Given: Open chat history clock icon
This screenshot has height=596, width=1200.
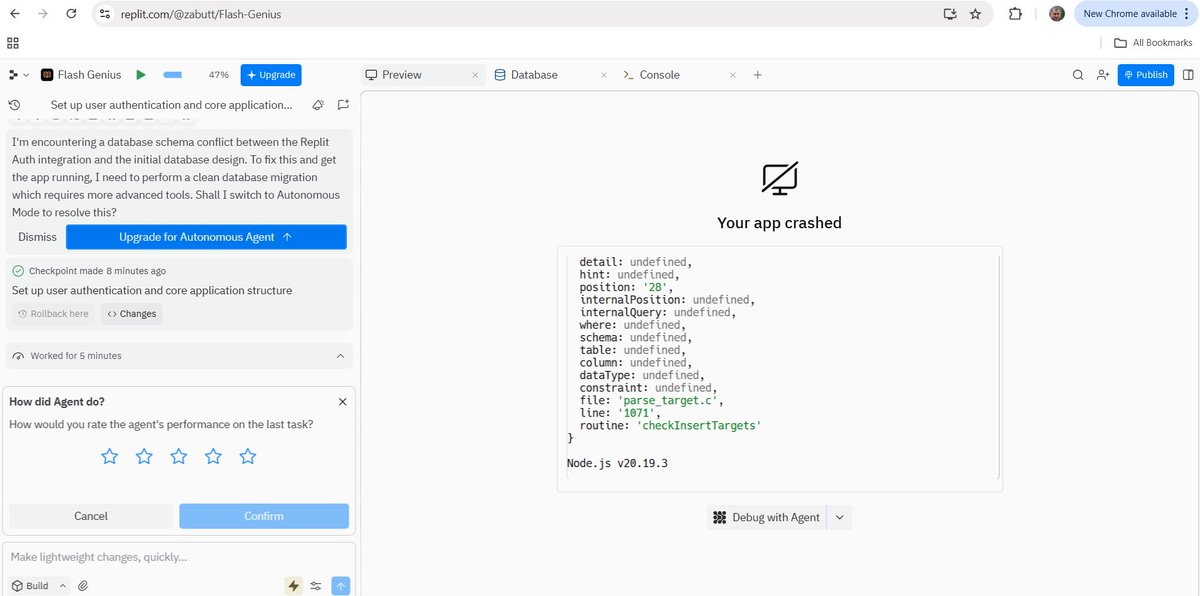Looking at the screenshot, I should pos(14,104).
